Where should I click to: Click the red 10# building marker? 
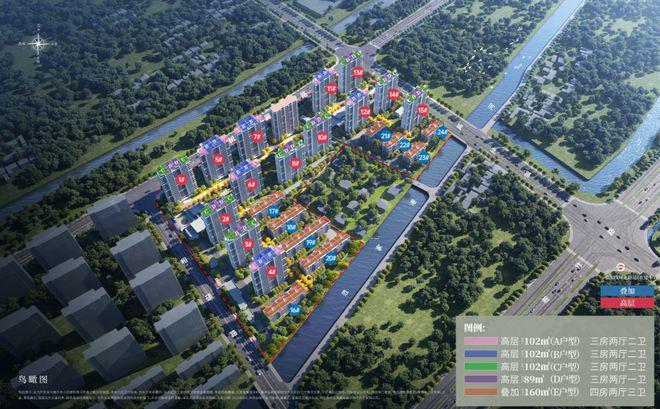322,137
